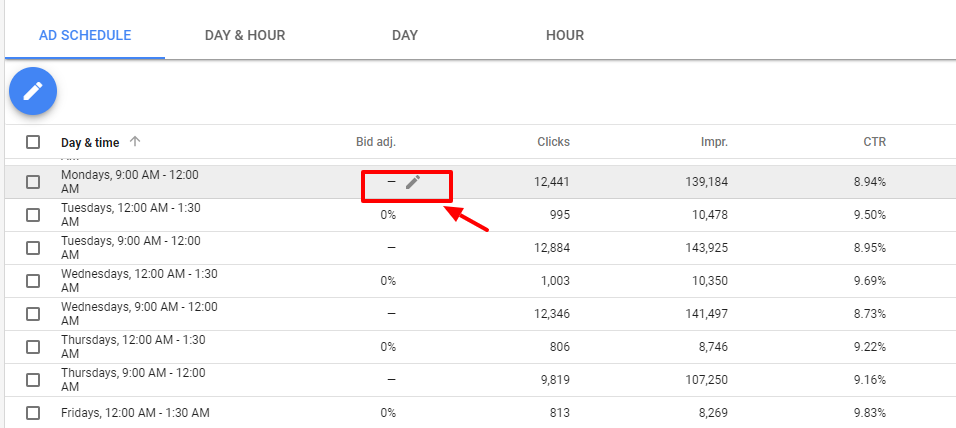
Task: Click the CTR column header
Action: click(x=875, y=142)
